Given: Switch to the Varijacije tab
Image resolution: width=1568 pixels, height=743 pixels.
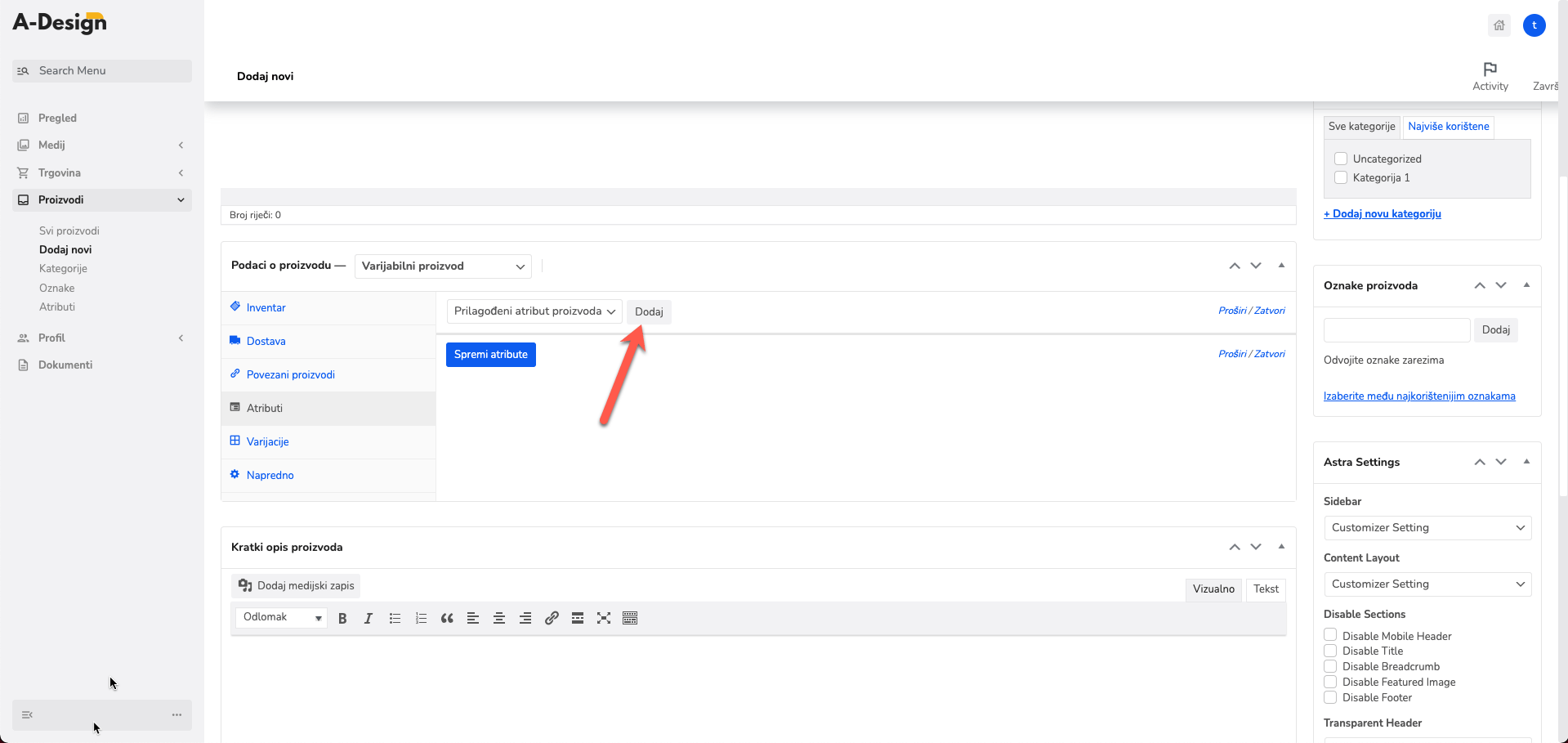Looking at the screenshot, I should [x=267, y=441].
